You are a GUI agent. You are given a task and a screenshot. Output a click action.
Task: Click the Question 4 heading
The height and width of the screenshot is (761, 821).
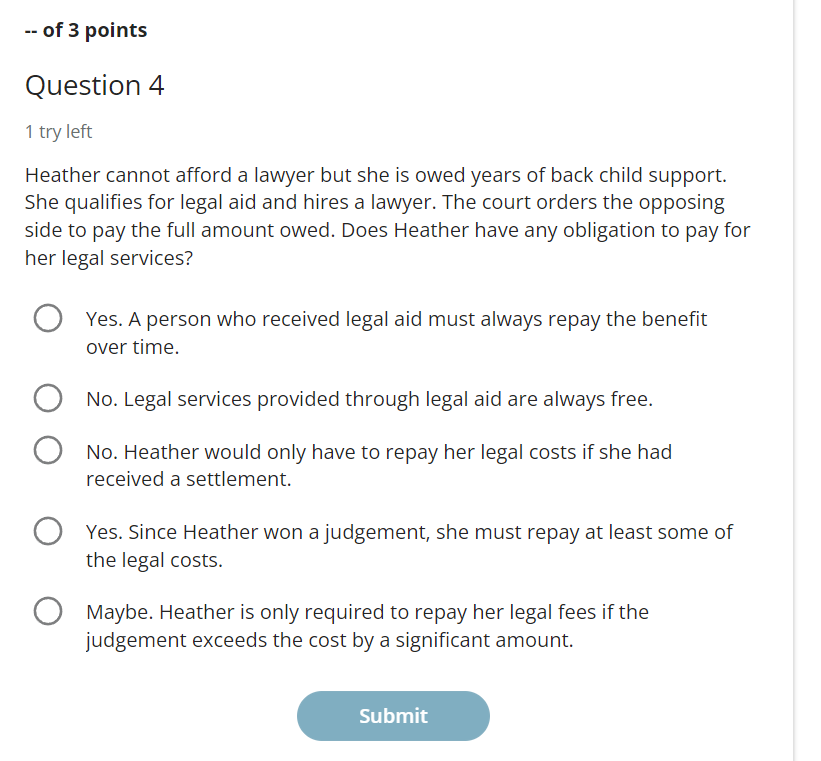[95, 86]
